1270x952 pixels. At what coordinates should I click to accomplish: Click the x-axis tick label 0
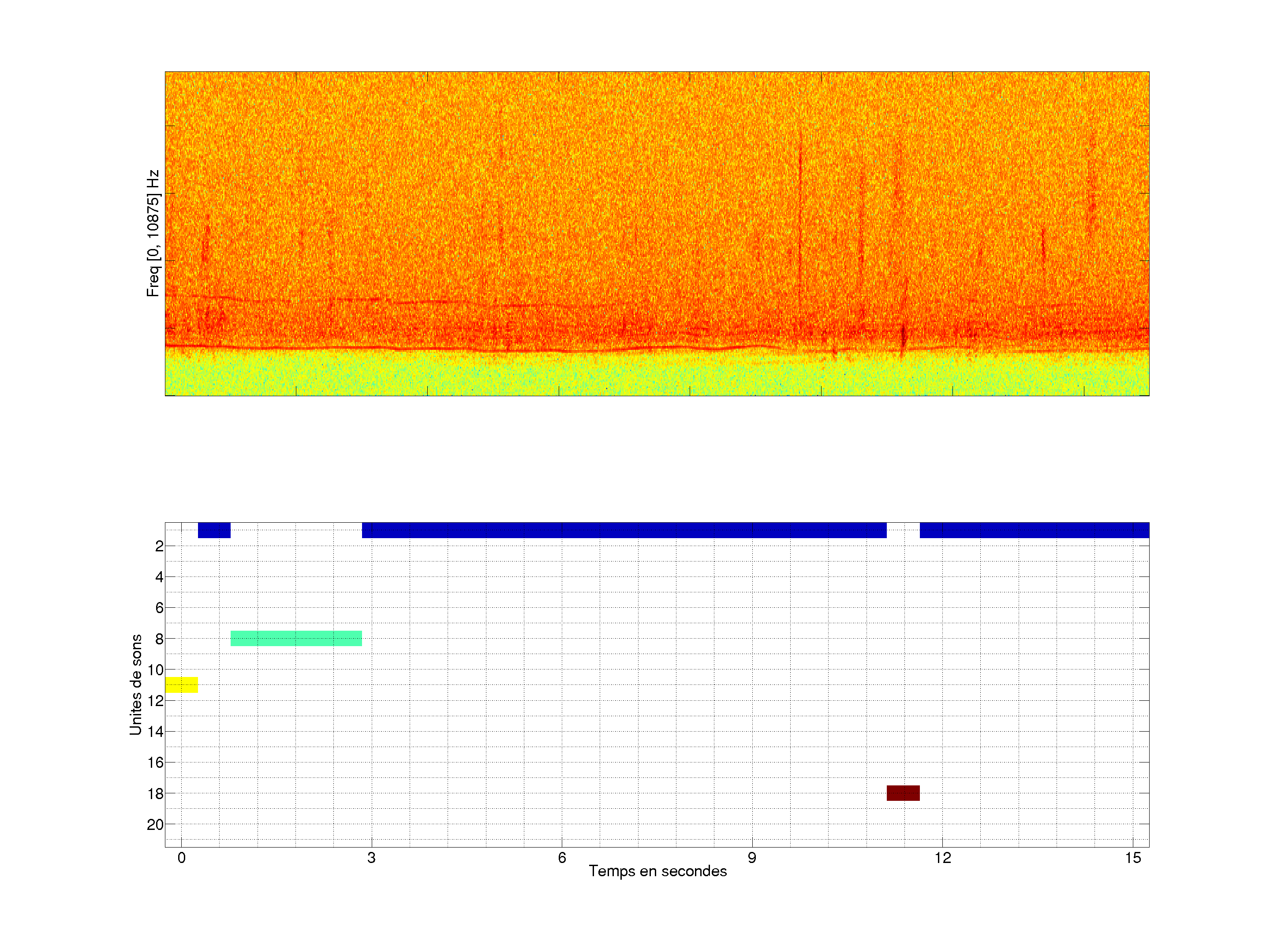pos(181,858)
